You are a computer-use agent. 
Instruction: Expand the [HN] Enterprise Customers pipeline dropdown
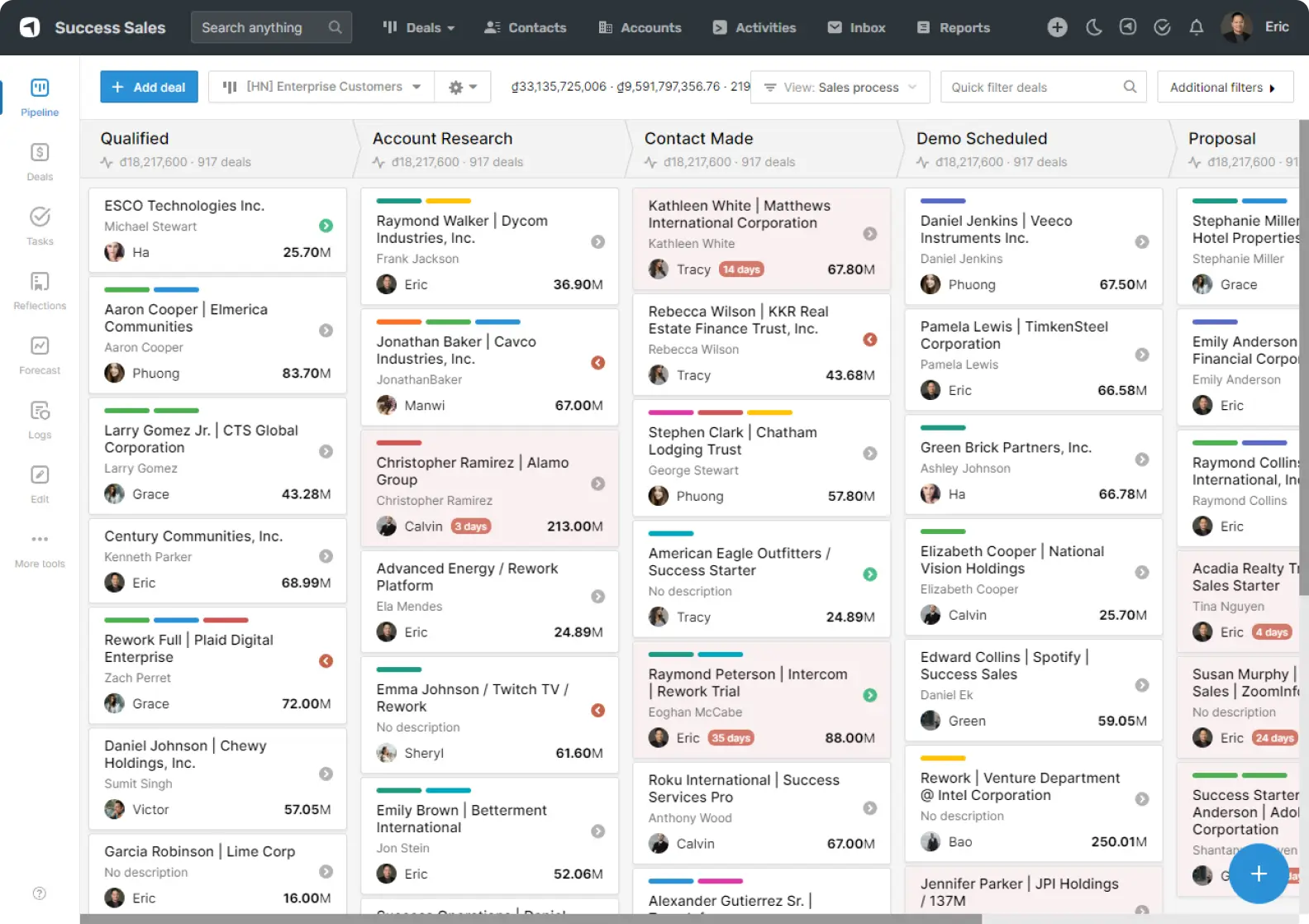pyautogui.click(x=321, y=87)
